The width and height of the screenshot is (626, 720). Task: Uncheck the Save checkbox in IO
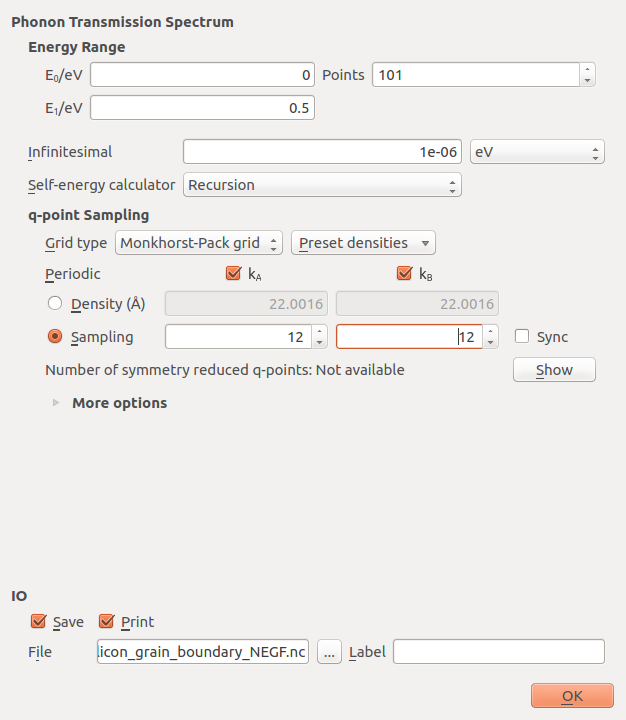point(39,621)
